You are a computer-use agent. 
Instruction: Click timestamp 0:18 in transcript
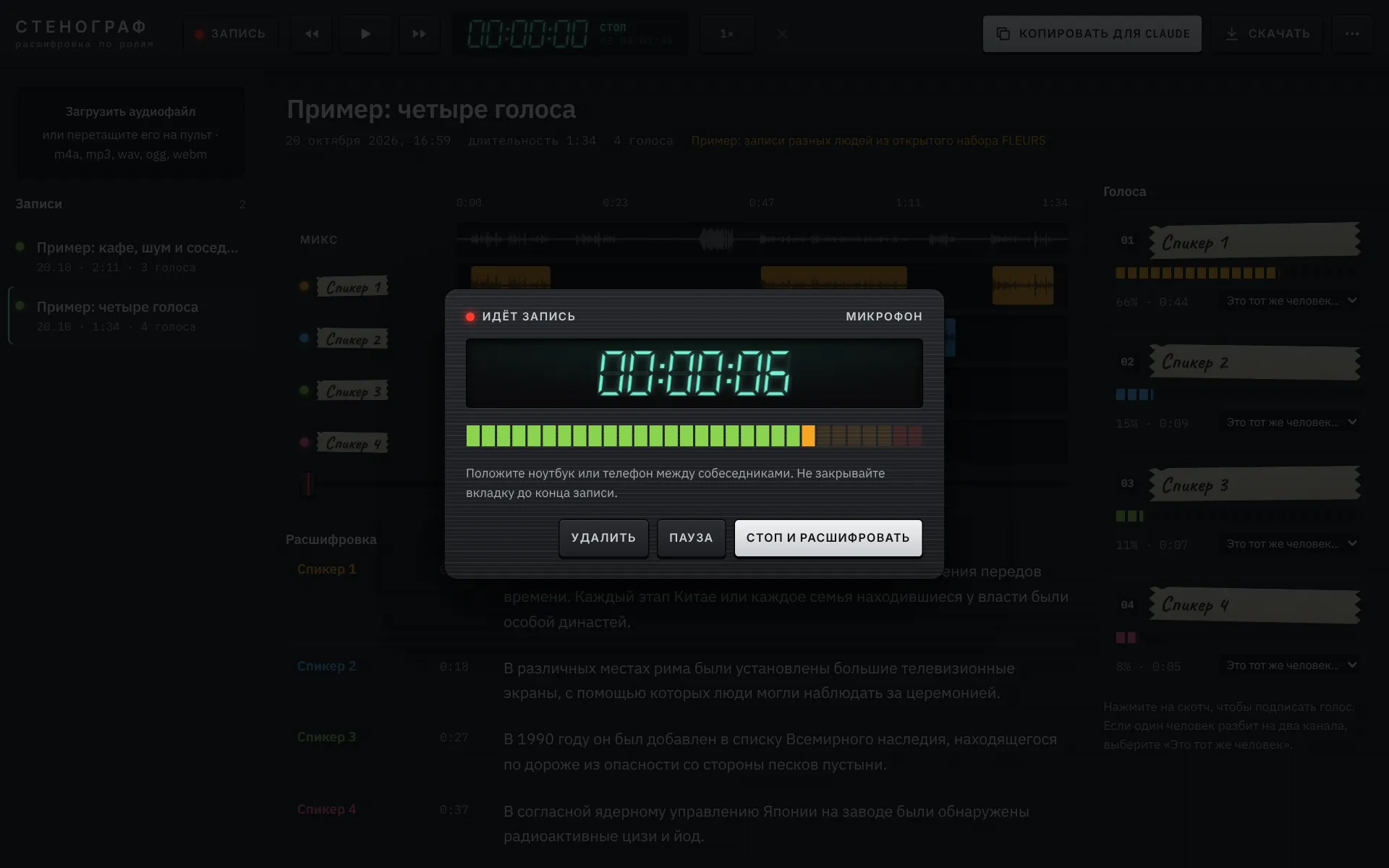(454, 666)
